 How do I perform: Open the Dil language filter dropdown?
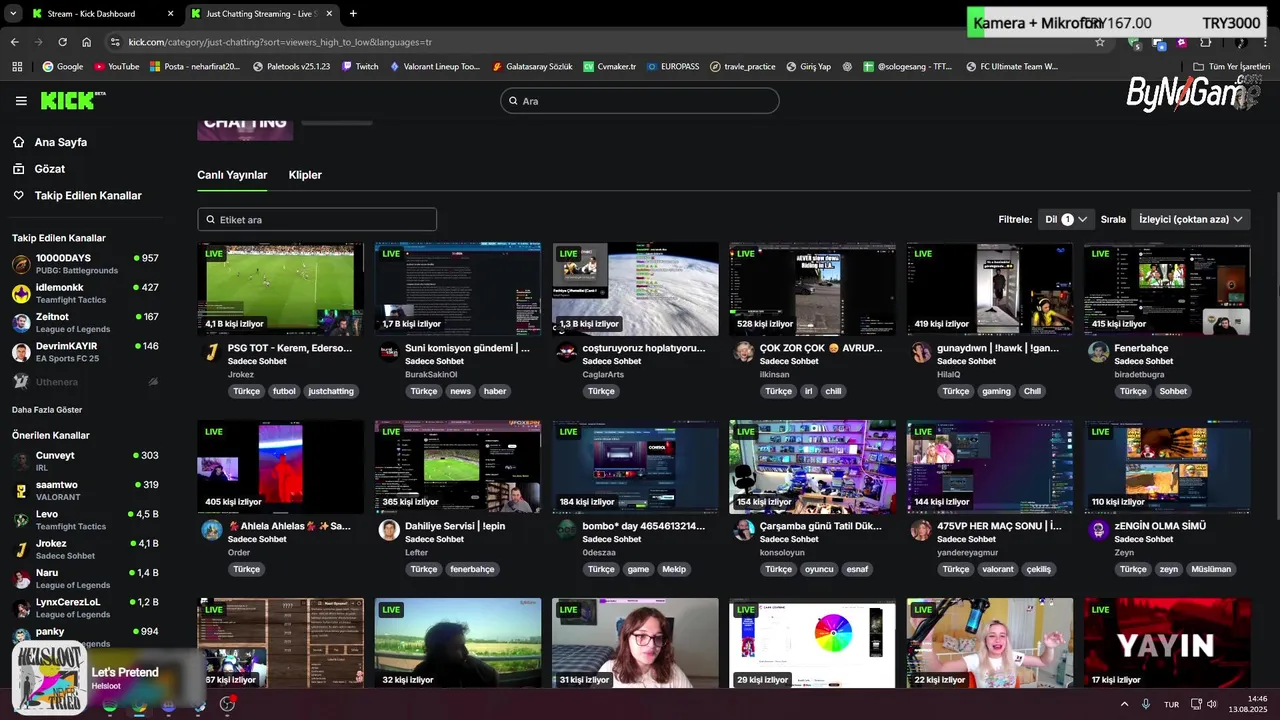point(1066,219)
